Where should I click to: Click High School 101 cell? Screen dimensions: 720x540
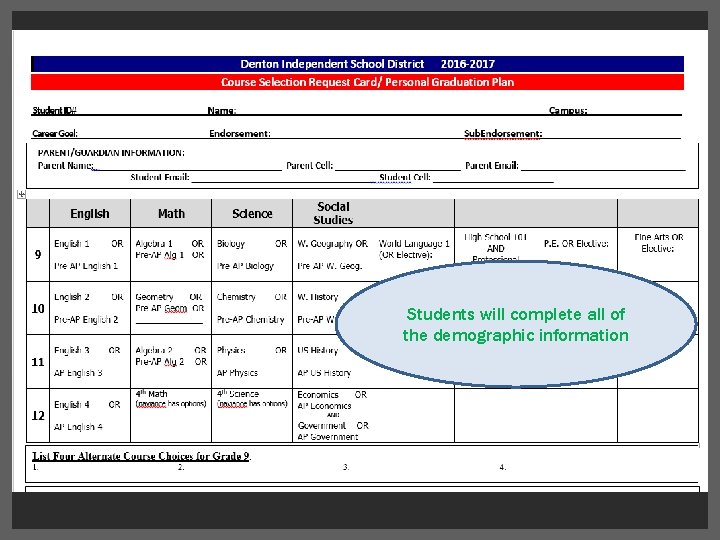495,247
